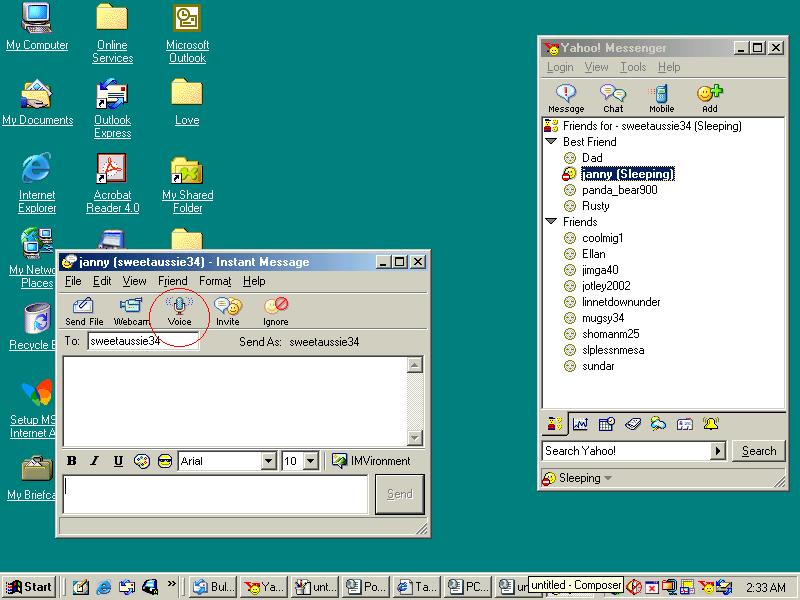Click the Search Yahoo! text field
The image size is (800, 600).
point(625,451)
